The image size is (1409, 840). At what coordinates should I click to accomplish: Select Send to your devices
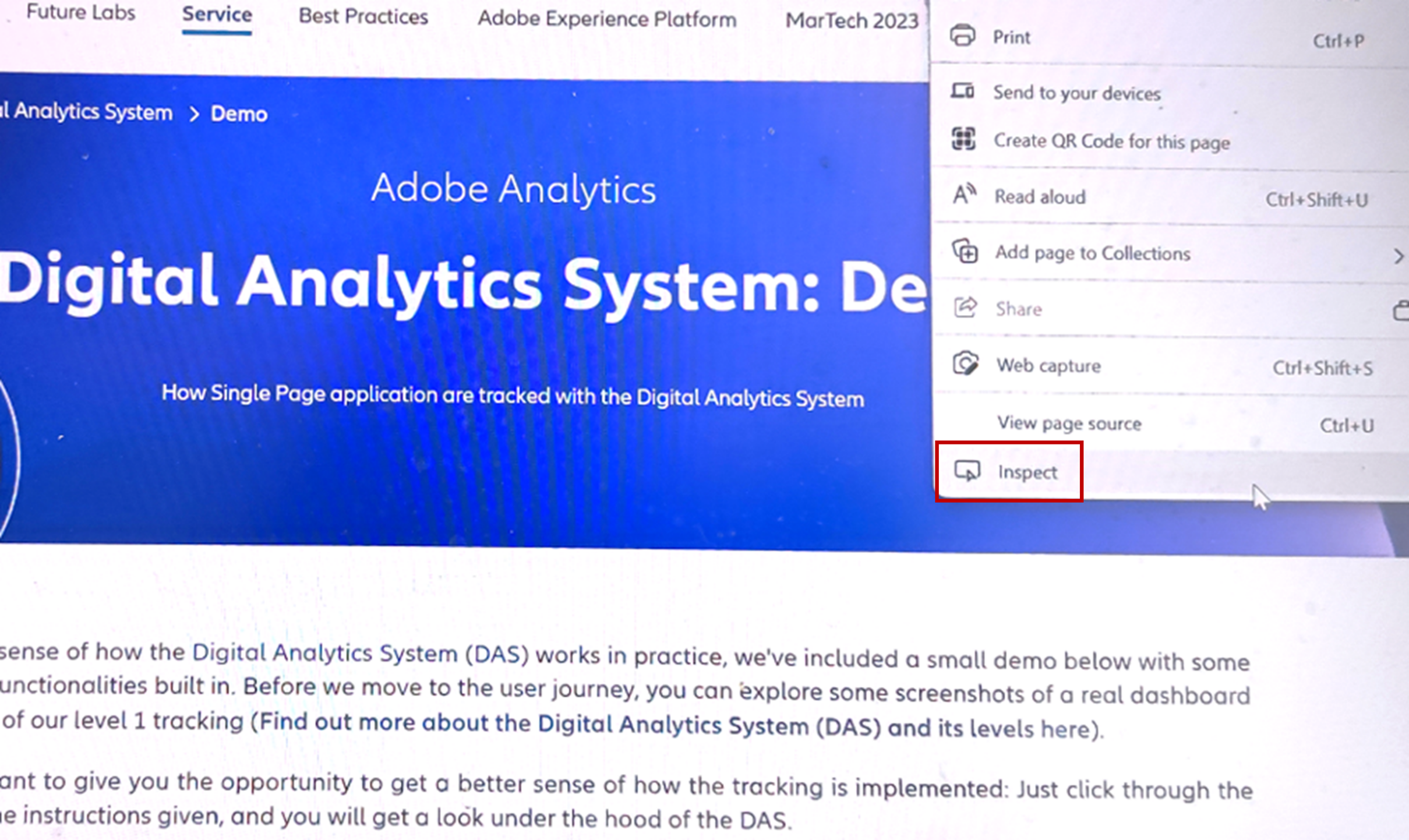(1169, 92)
